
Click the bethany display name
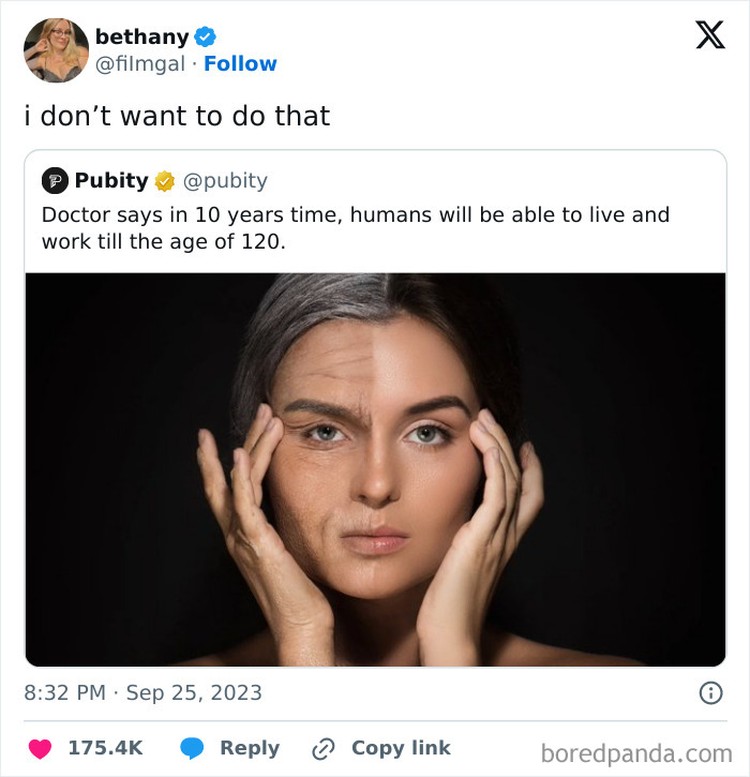pos(142,37)
